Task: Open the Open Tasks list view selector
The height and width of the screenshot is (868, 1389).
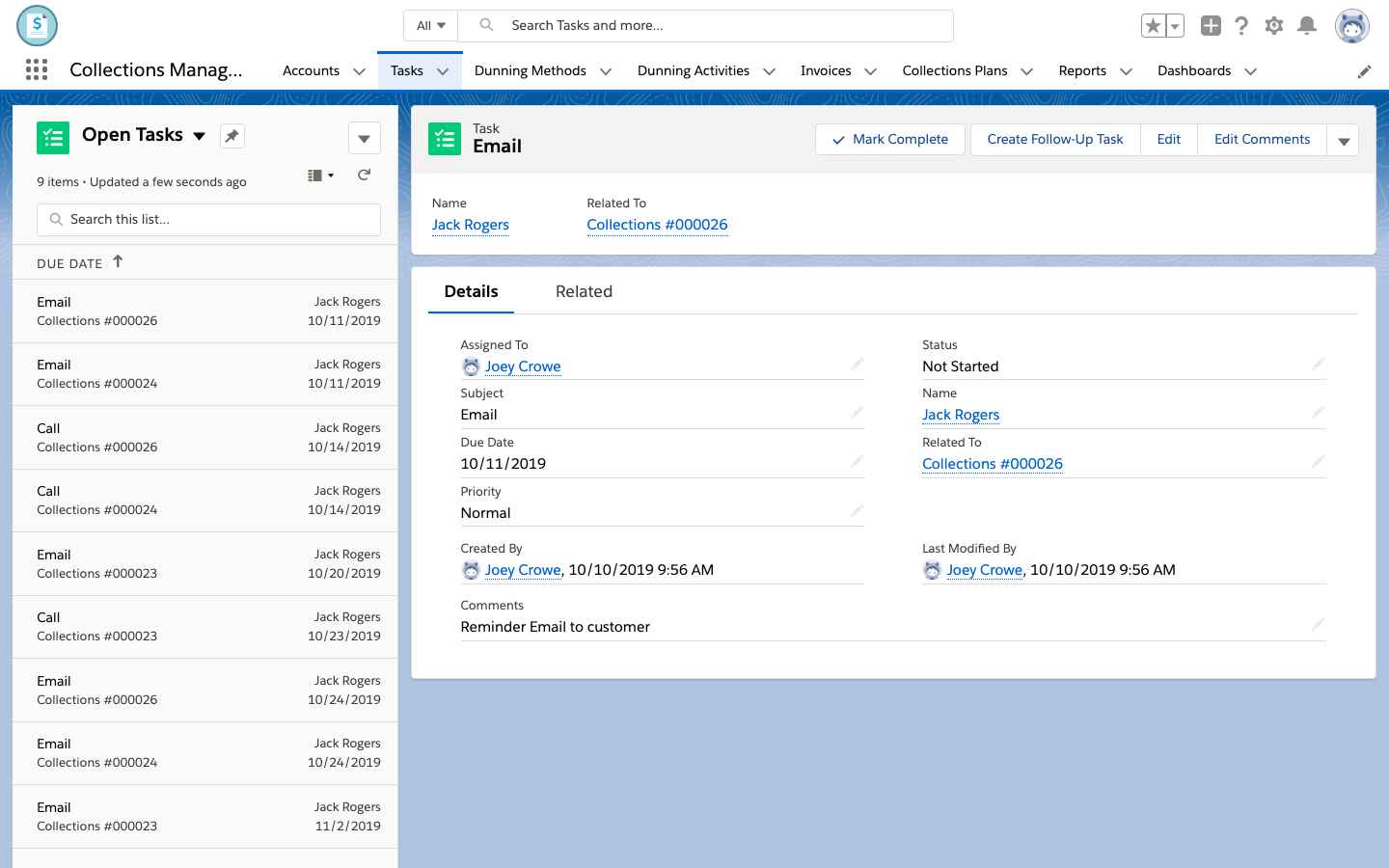Action: click(200, 136)
